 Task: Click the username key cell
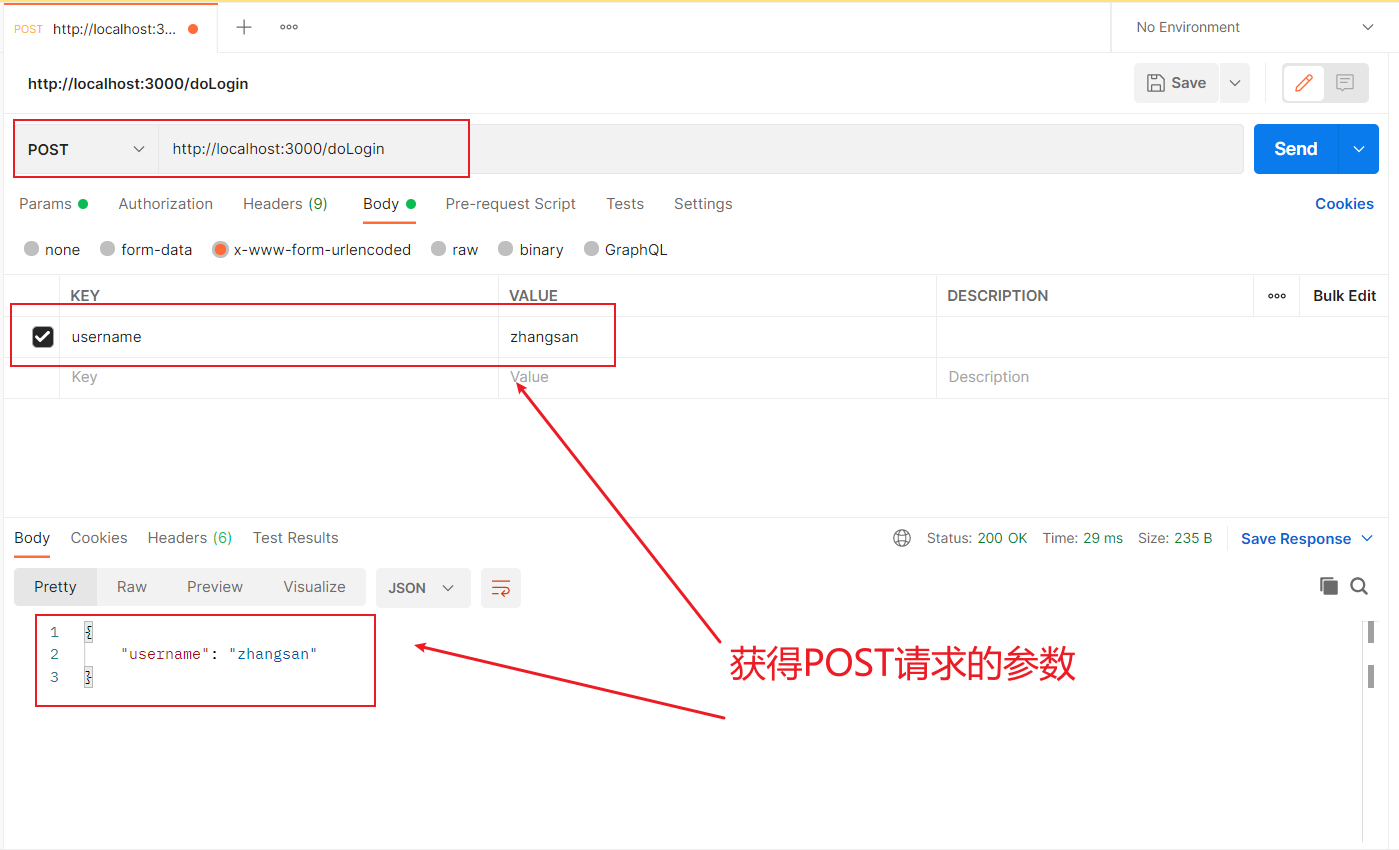pyautogui.click(x=279, y=337)
